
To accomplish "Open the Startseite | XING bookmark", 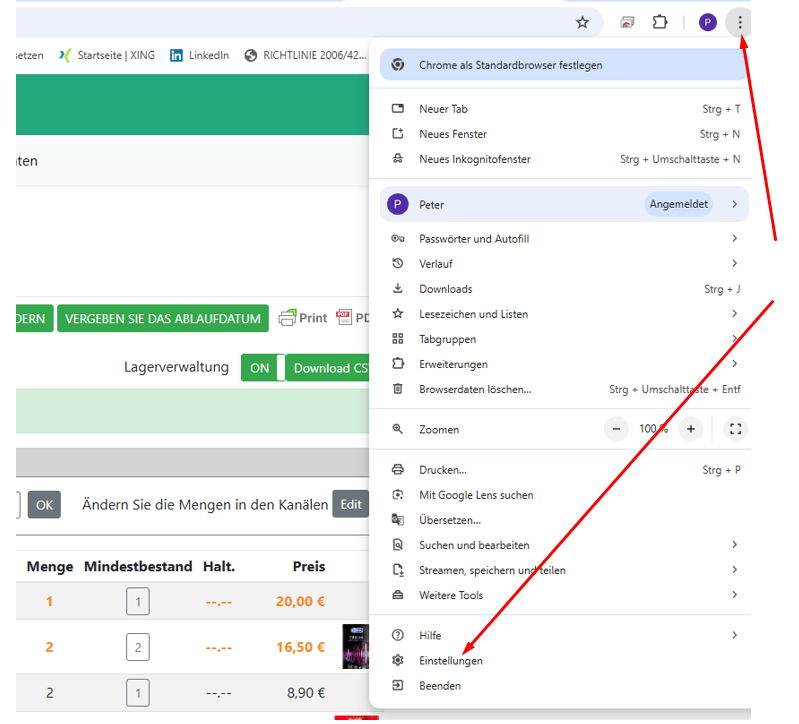I will 108,55.
